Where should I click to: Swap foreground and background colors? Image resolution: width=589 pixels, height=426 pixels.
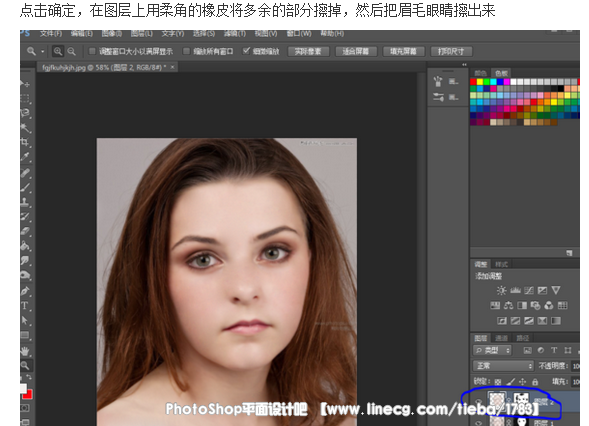29,377
